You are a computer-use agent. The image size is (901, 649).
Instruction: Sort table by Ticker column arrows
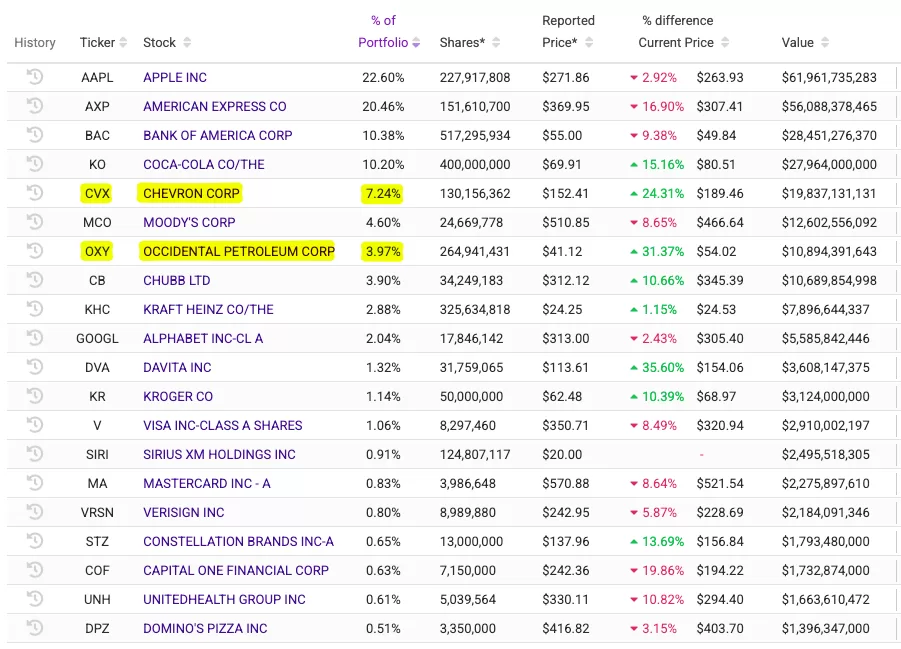coord(123,43)
